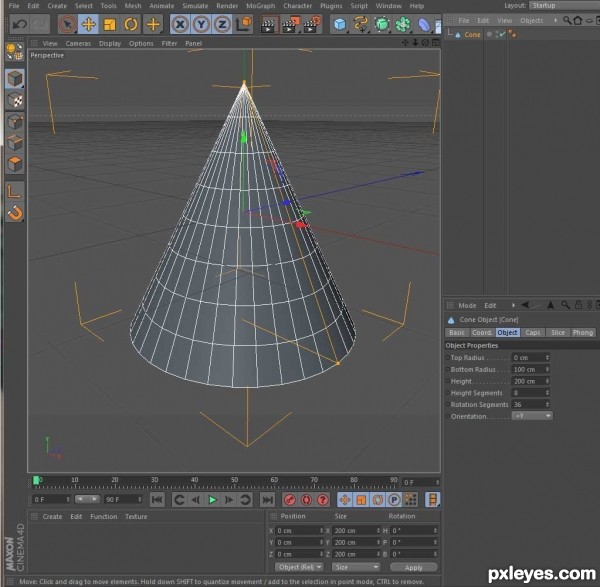Select the Live Selection tool

pyautogui.click(x=67, y=24)
